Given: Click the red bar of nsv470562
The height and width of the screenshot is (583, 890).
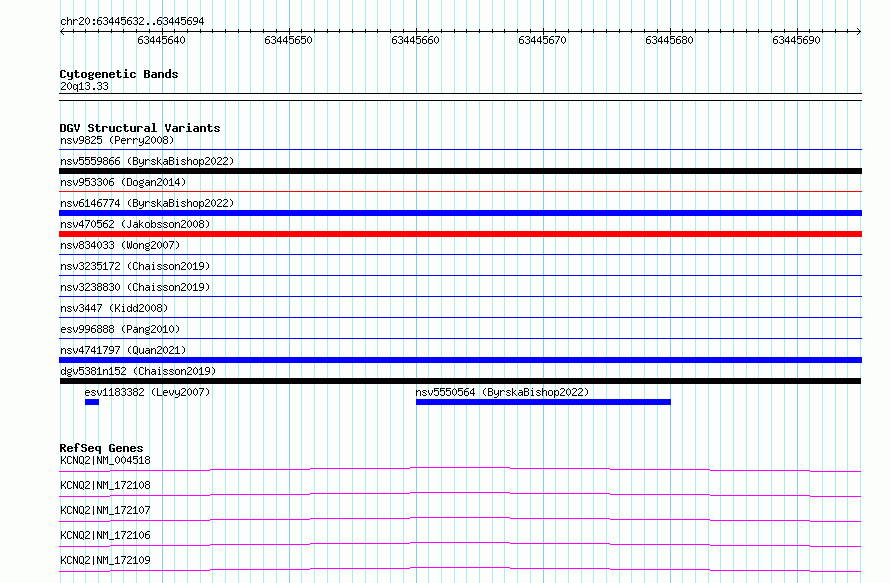Looking at the screenshot, I should click(x=460, y=234).
